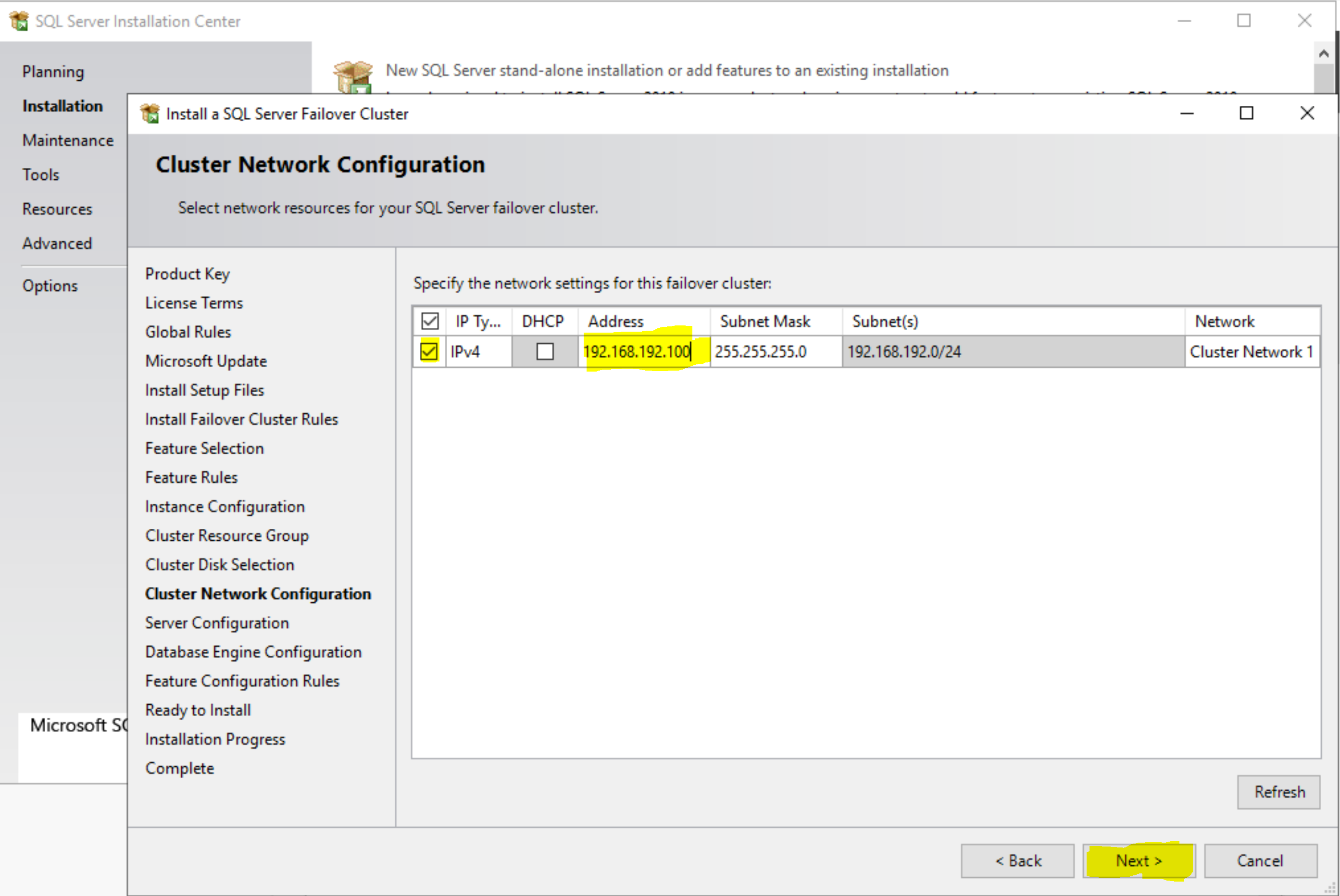The image size is (1340, 896).
Task: Select the Install Failover Cluster Rules step
Action: 242,420
